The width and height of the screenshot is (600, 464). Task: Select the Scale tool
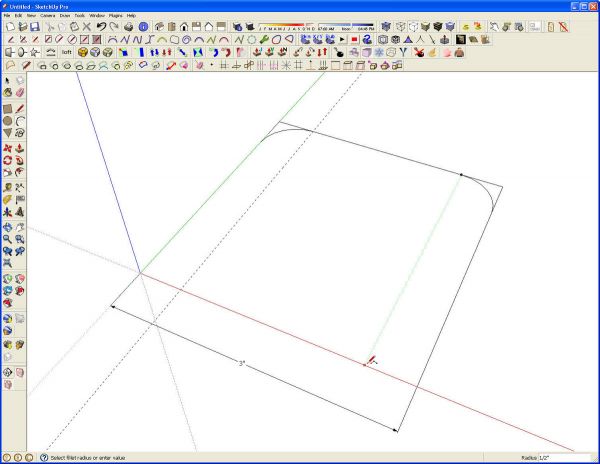tap(7, 173)
